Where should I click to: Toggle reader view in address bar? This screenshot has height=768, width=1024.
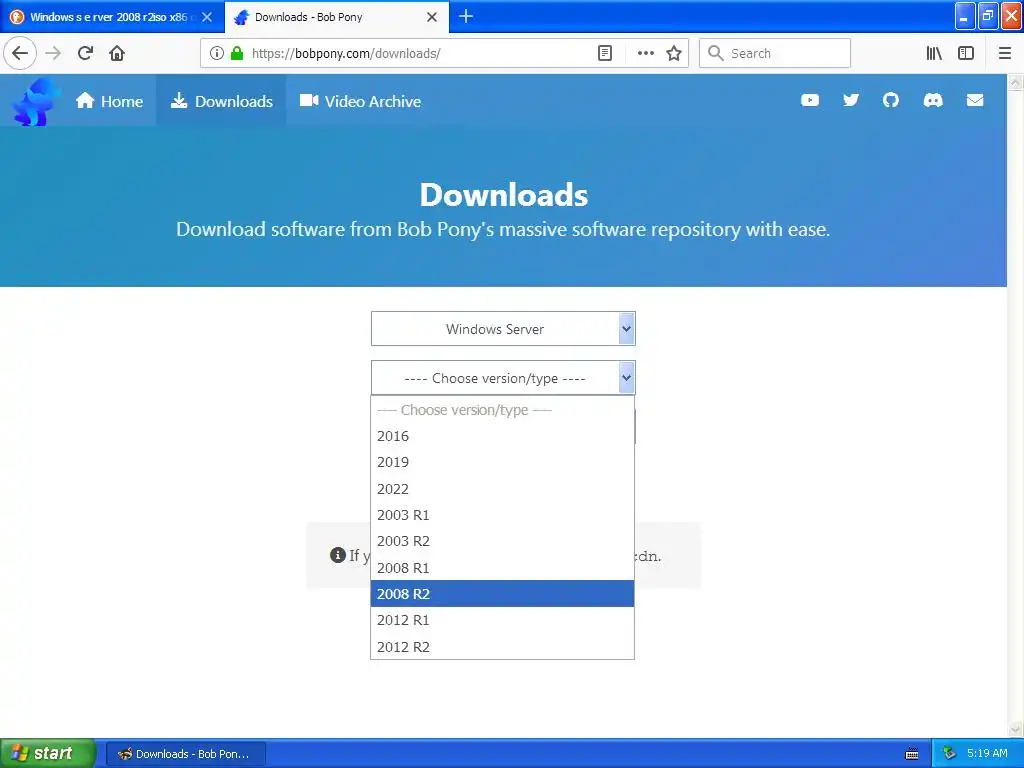pos(605,53)
